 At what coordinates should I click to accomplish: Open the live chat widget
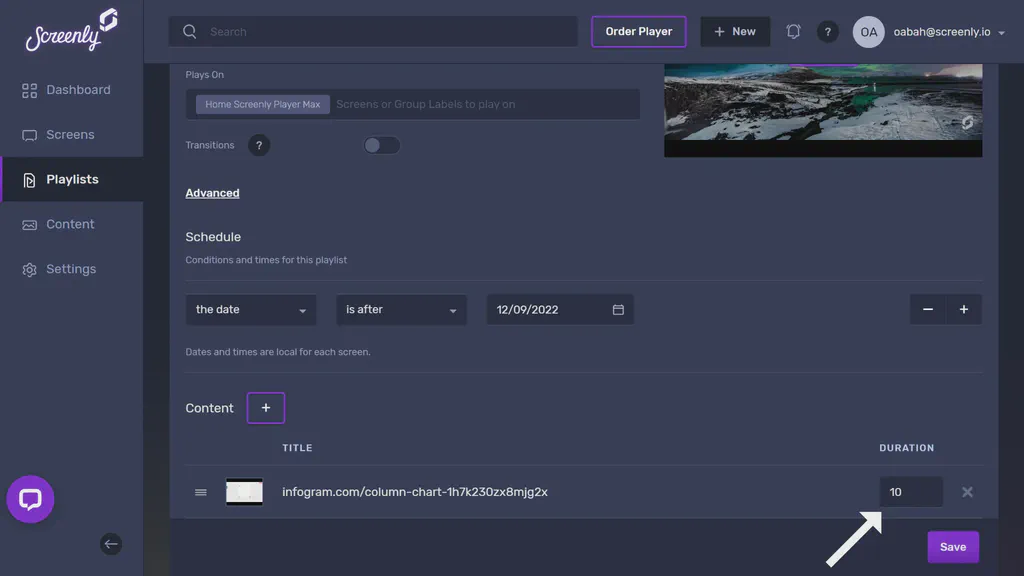coord(30,499)
